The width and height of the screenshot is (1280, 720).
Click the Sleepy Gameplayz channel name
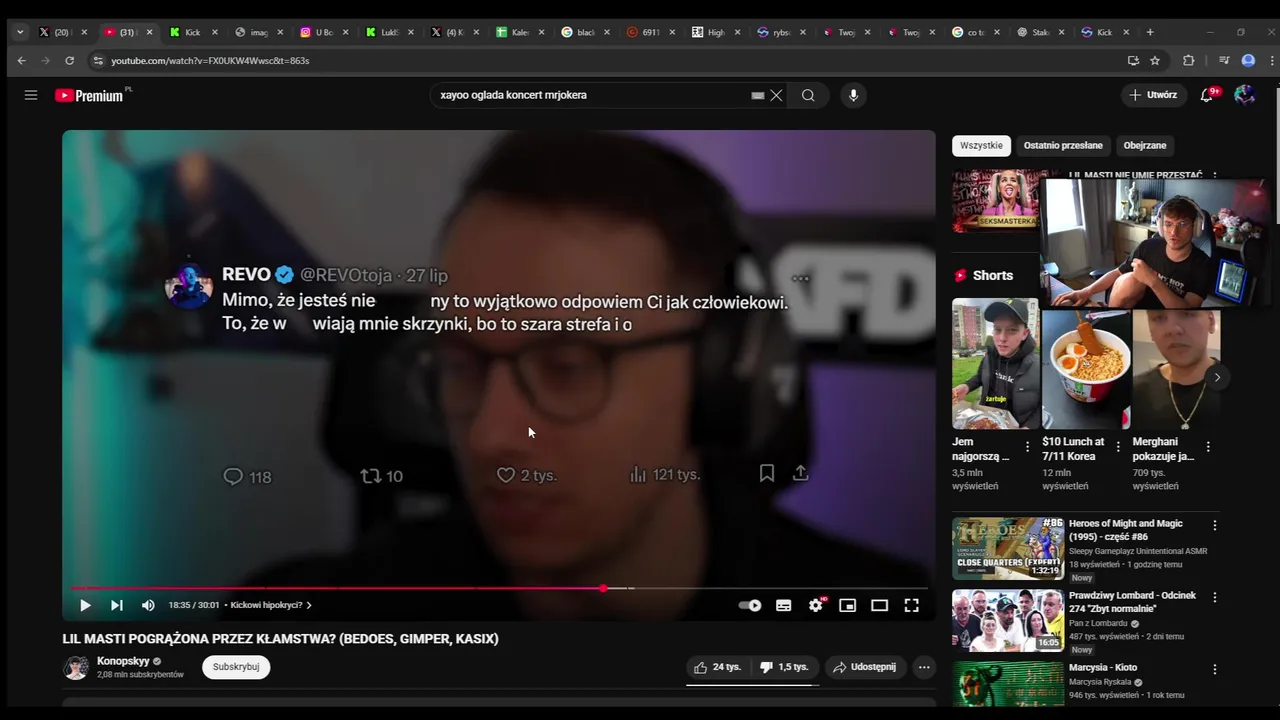[x=1138, y=551]
